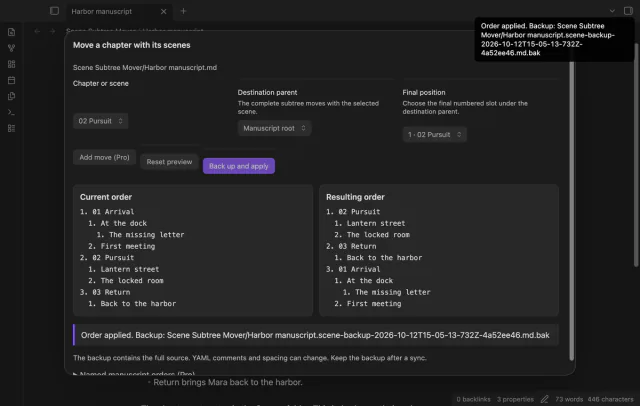Click the 'The backup contains the full source' note

coord(249,358)
